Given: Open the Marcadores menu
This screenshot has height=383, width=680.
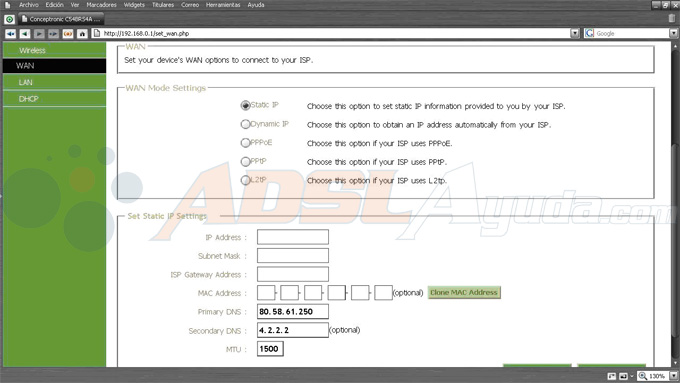Looking at the screenshot, I should (101, 5).
